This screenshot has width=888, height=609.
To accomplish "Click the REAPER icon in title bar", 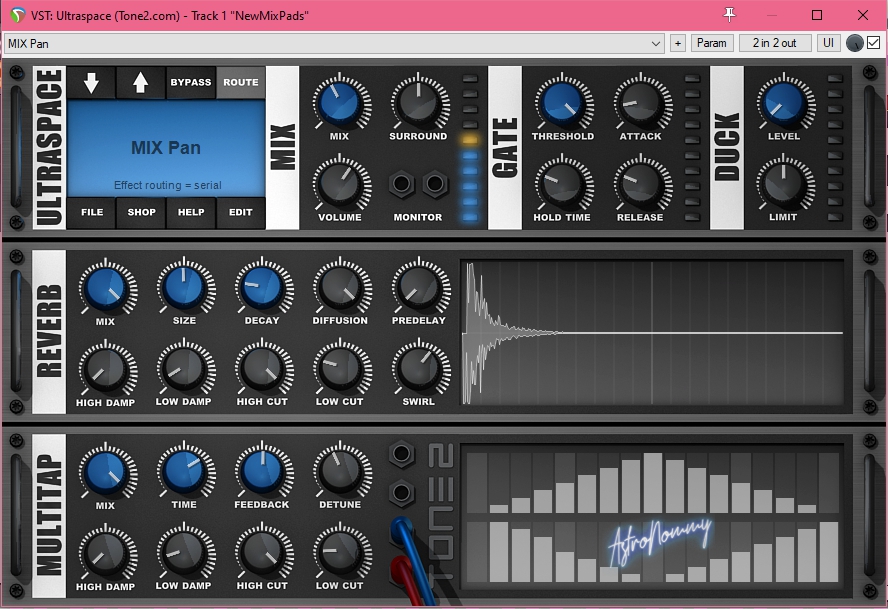I will coord(18,15).
